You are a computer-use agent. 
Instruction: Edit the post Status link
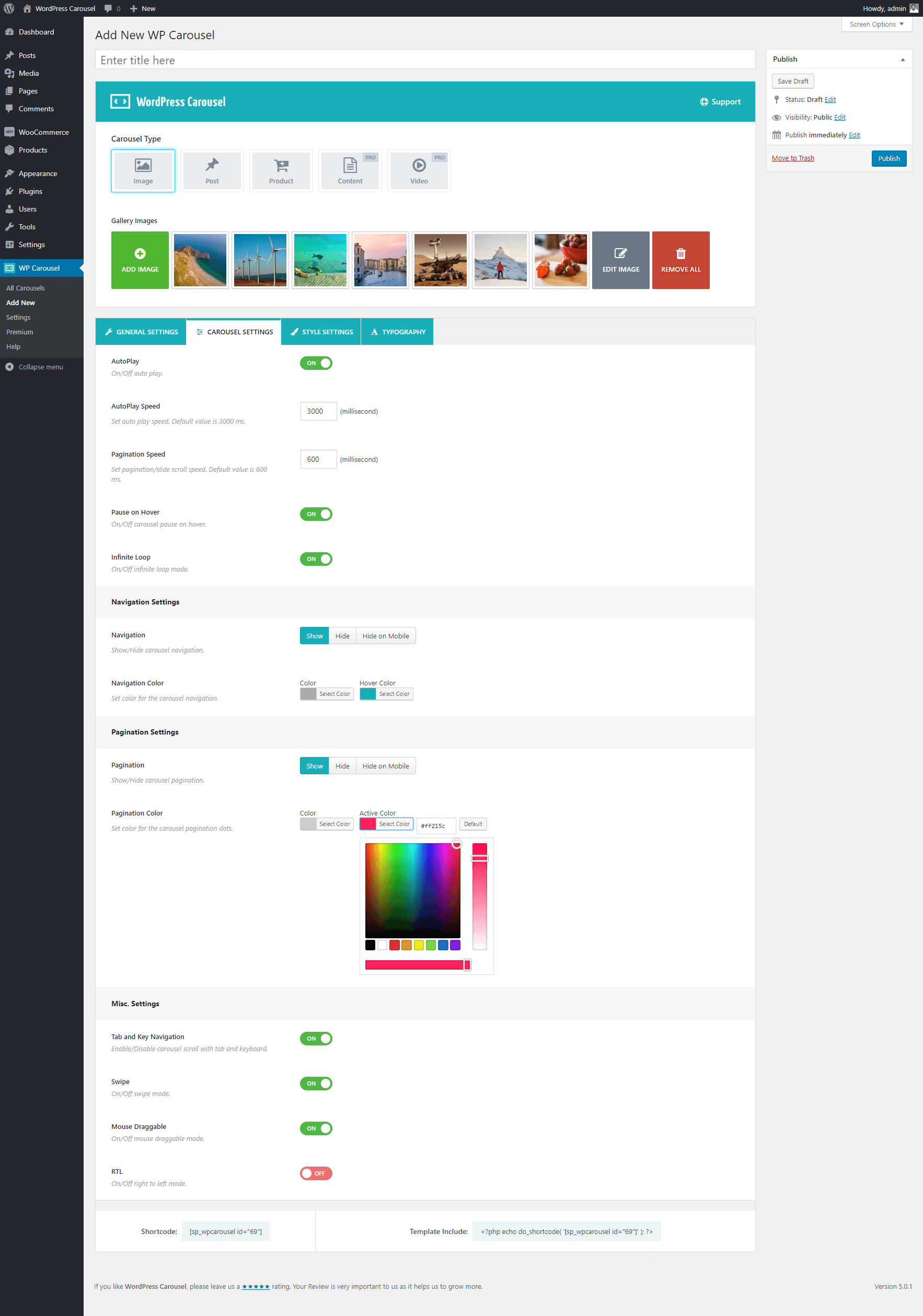point(830,100)
